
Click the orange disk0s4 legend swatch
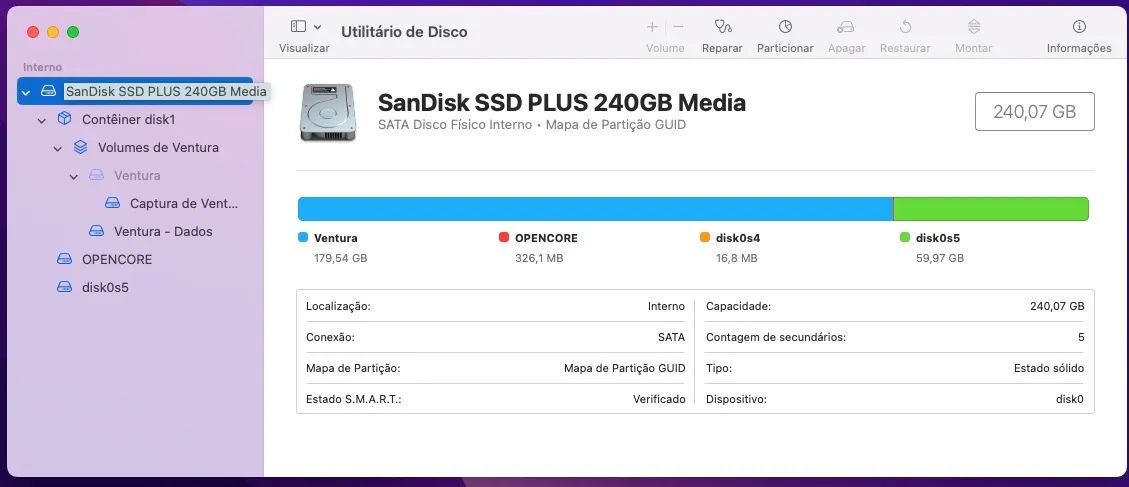(704, 237)
